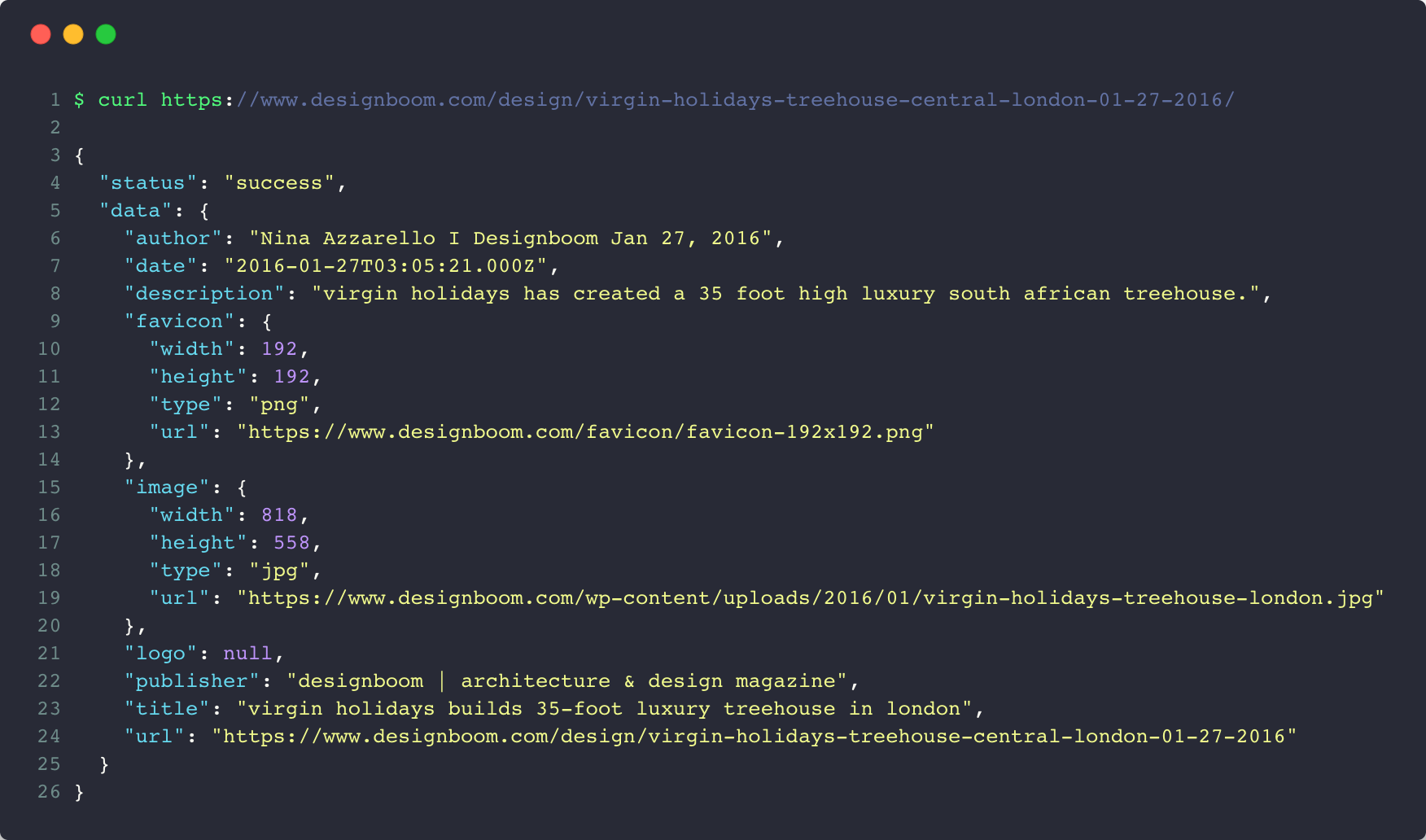Click line number 26 in the gutter
The width and height of the screenshot is (1426, 840).
[49, 792]
